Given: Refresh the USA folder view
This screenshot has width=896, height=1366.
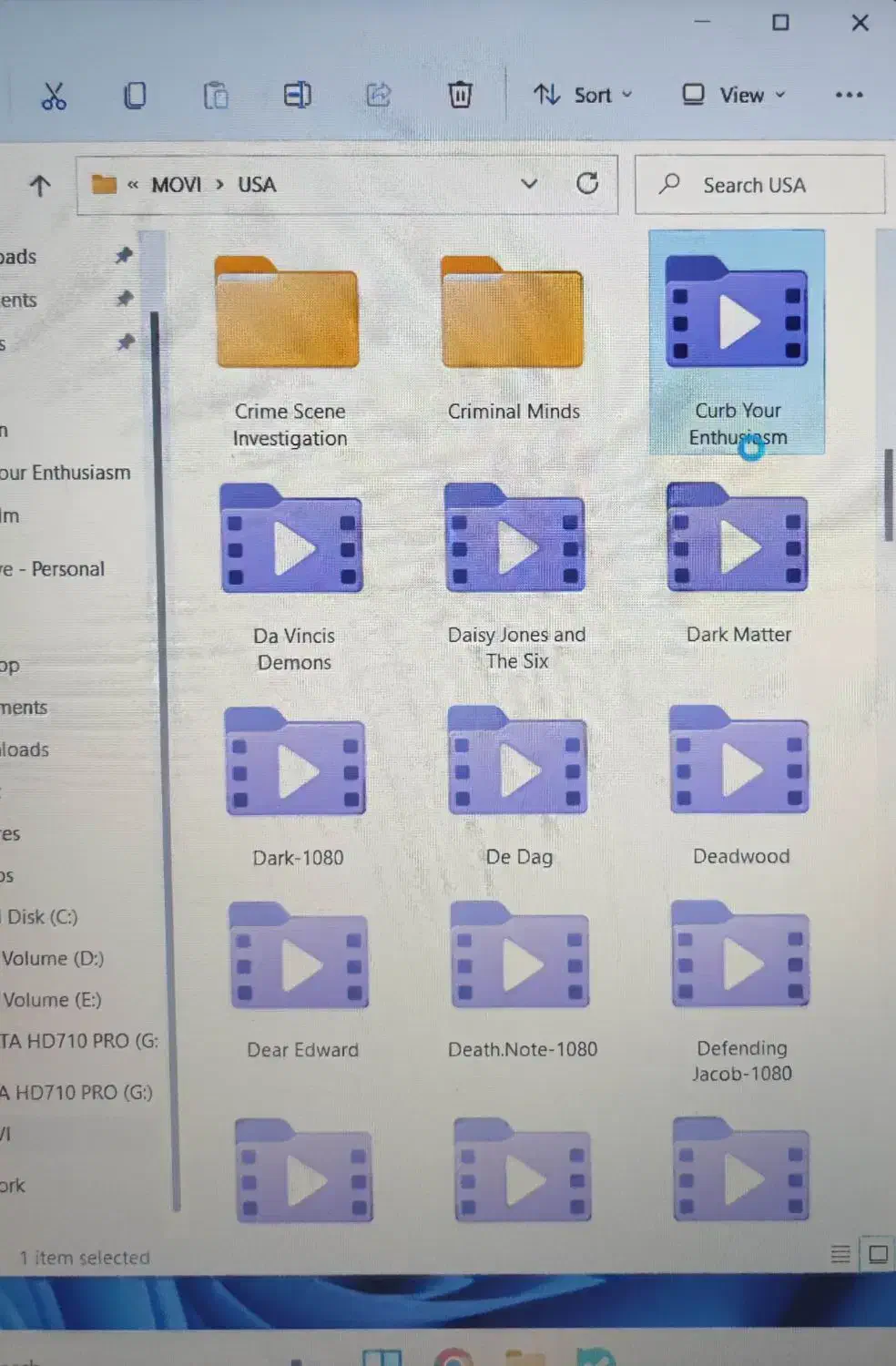Looking at the screenshot, I should pyautogui.click(x=587, y=184).
